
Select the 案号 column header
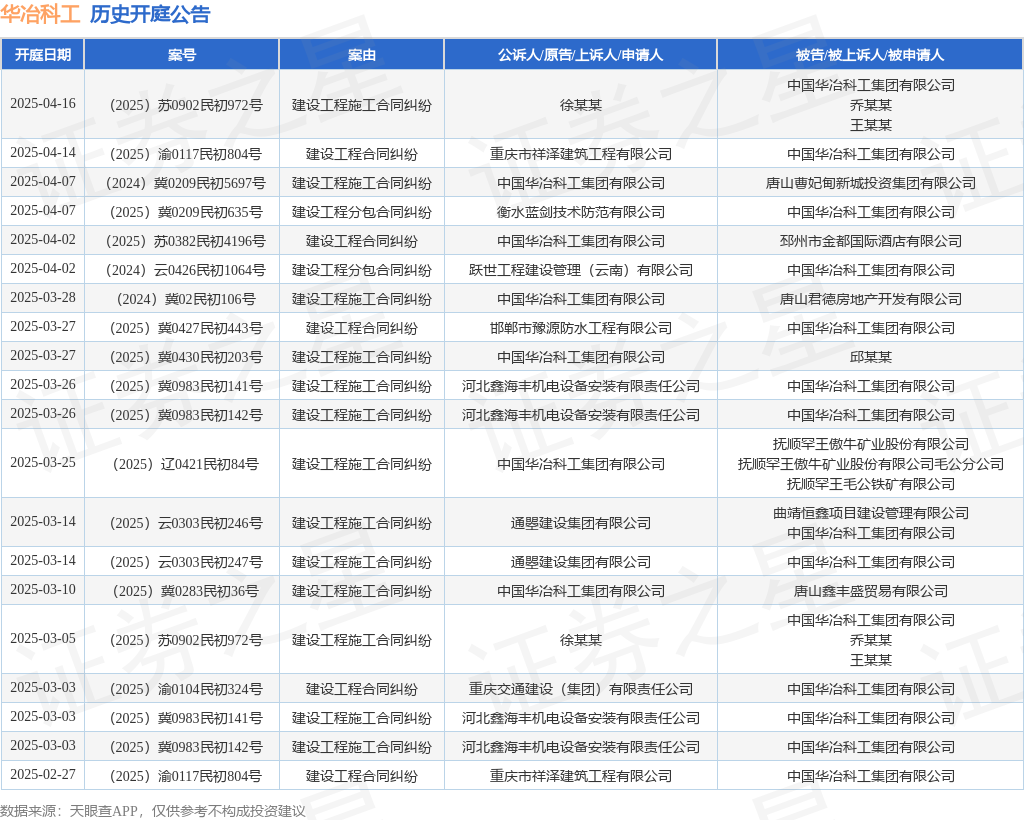pos(182,55)
